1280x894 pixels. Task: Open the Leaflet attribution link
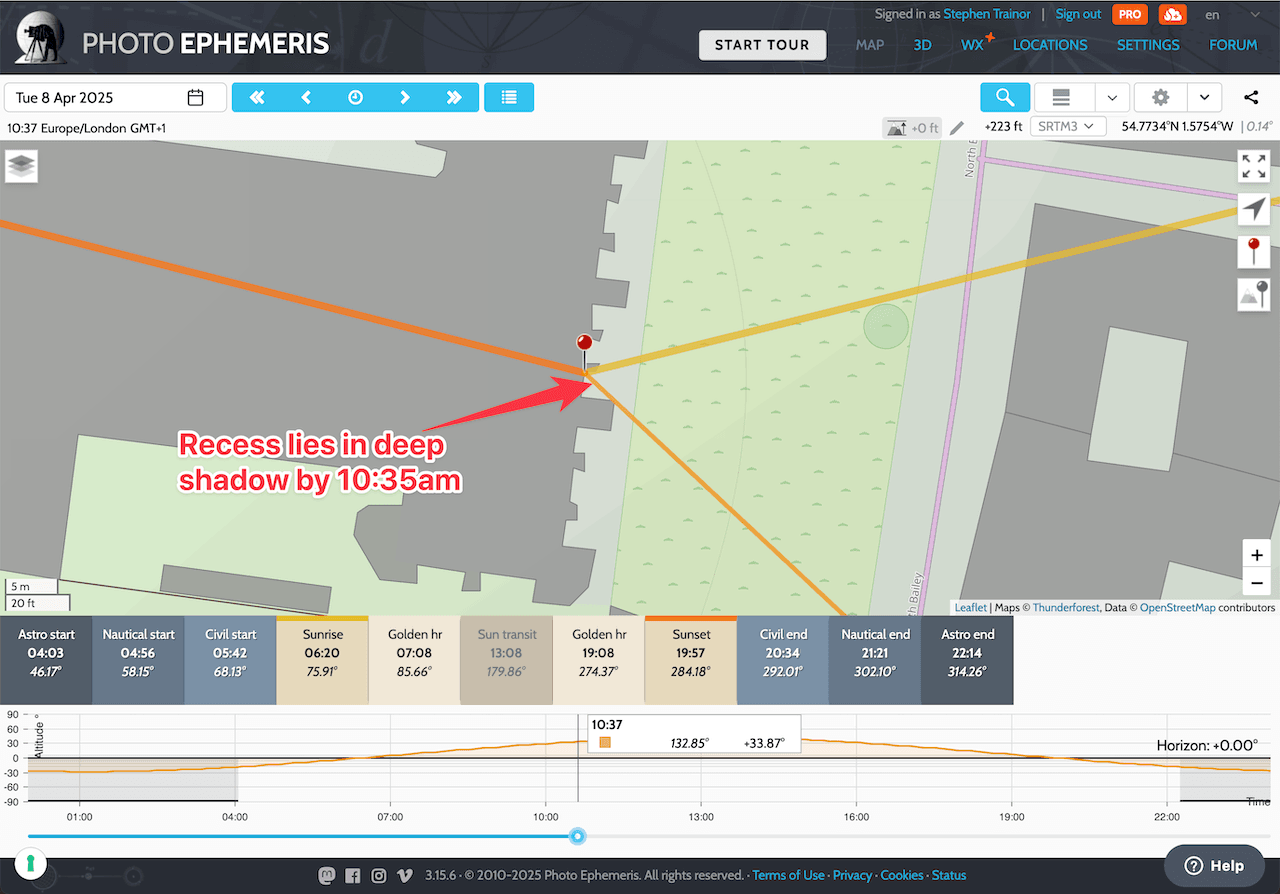970,607
